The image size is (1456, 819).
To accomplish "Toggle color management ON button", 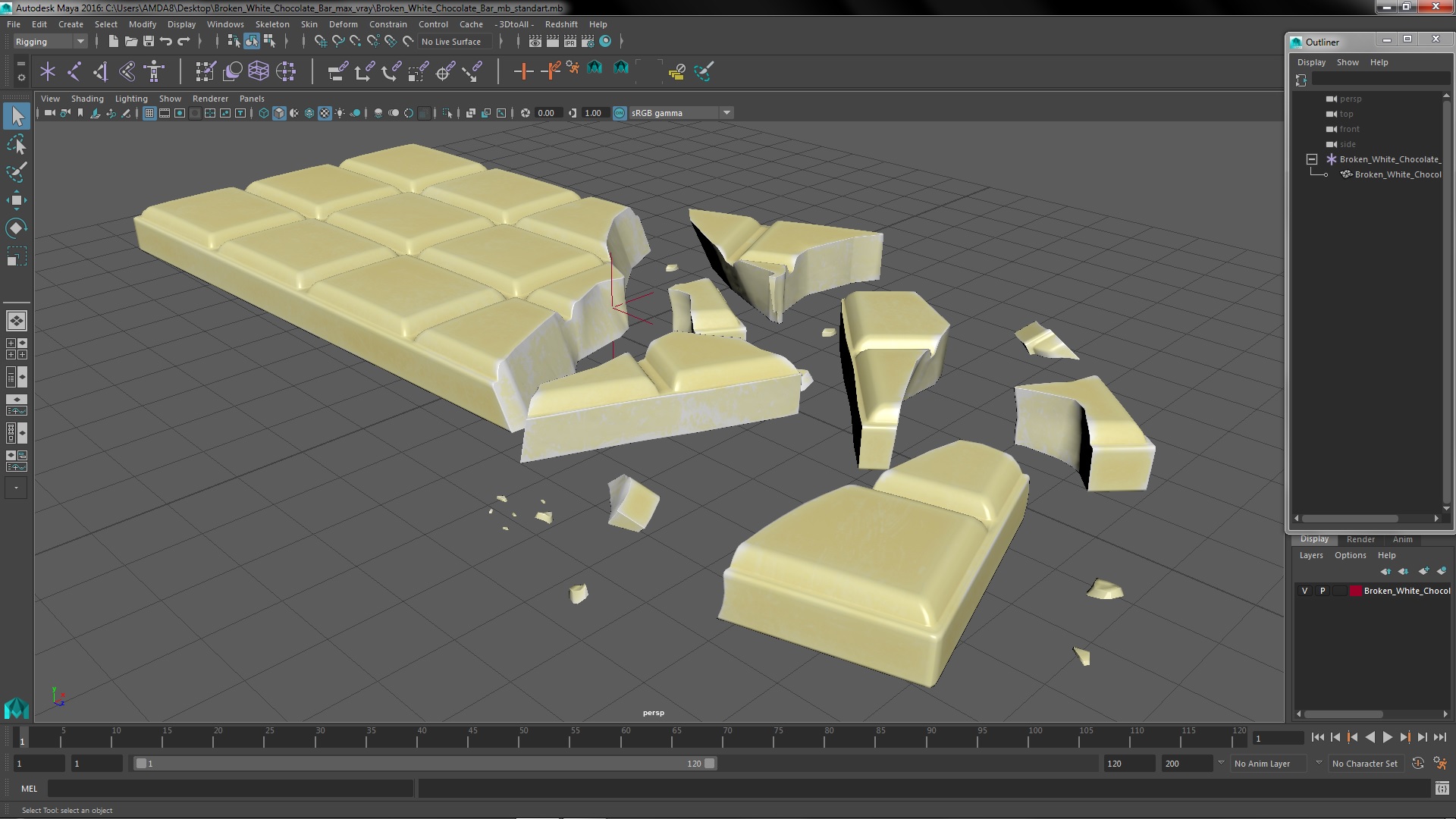I will pos(620,113).
